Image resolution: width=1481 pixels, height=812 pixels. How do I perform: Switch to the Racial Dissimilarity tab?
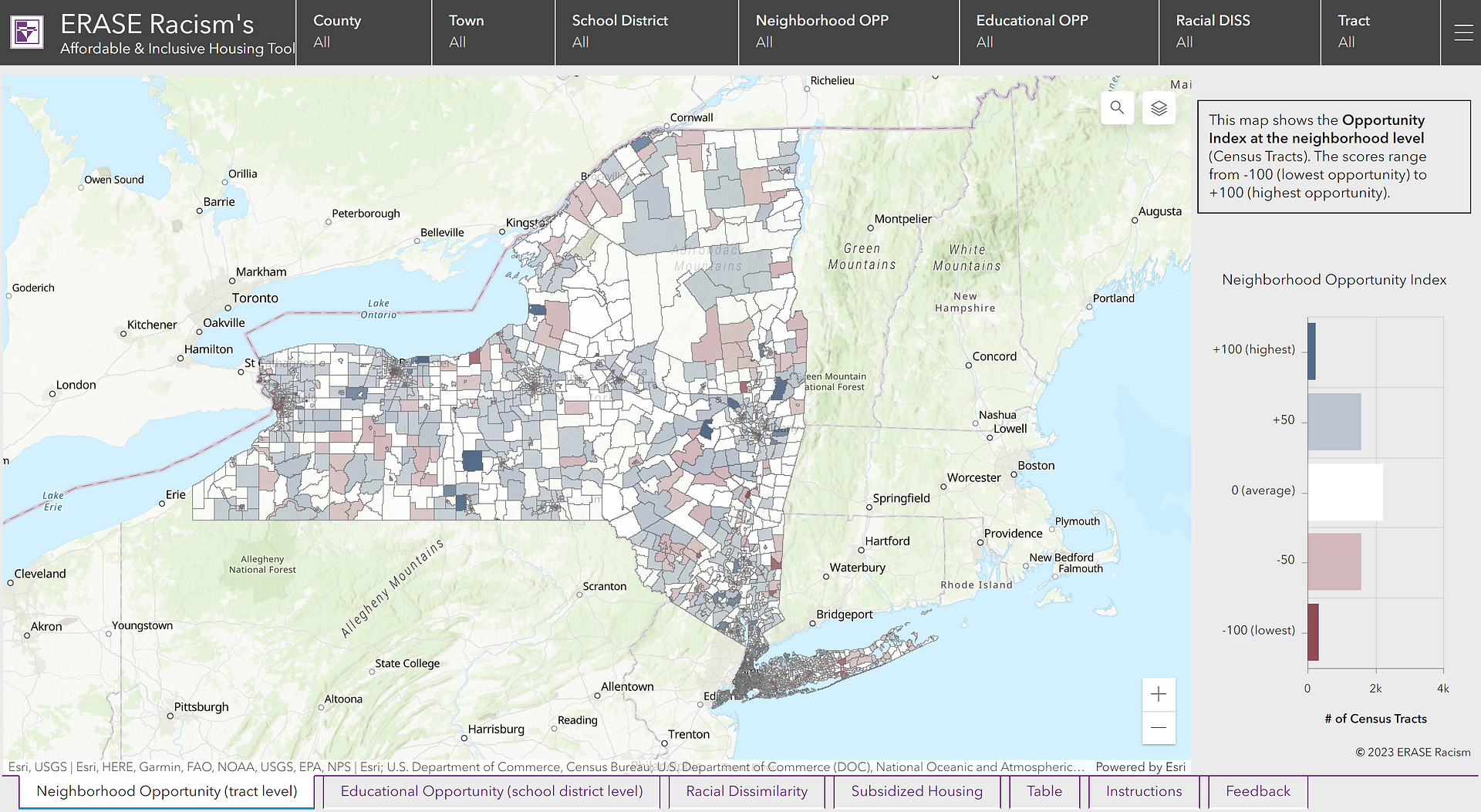pos(747,792)
